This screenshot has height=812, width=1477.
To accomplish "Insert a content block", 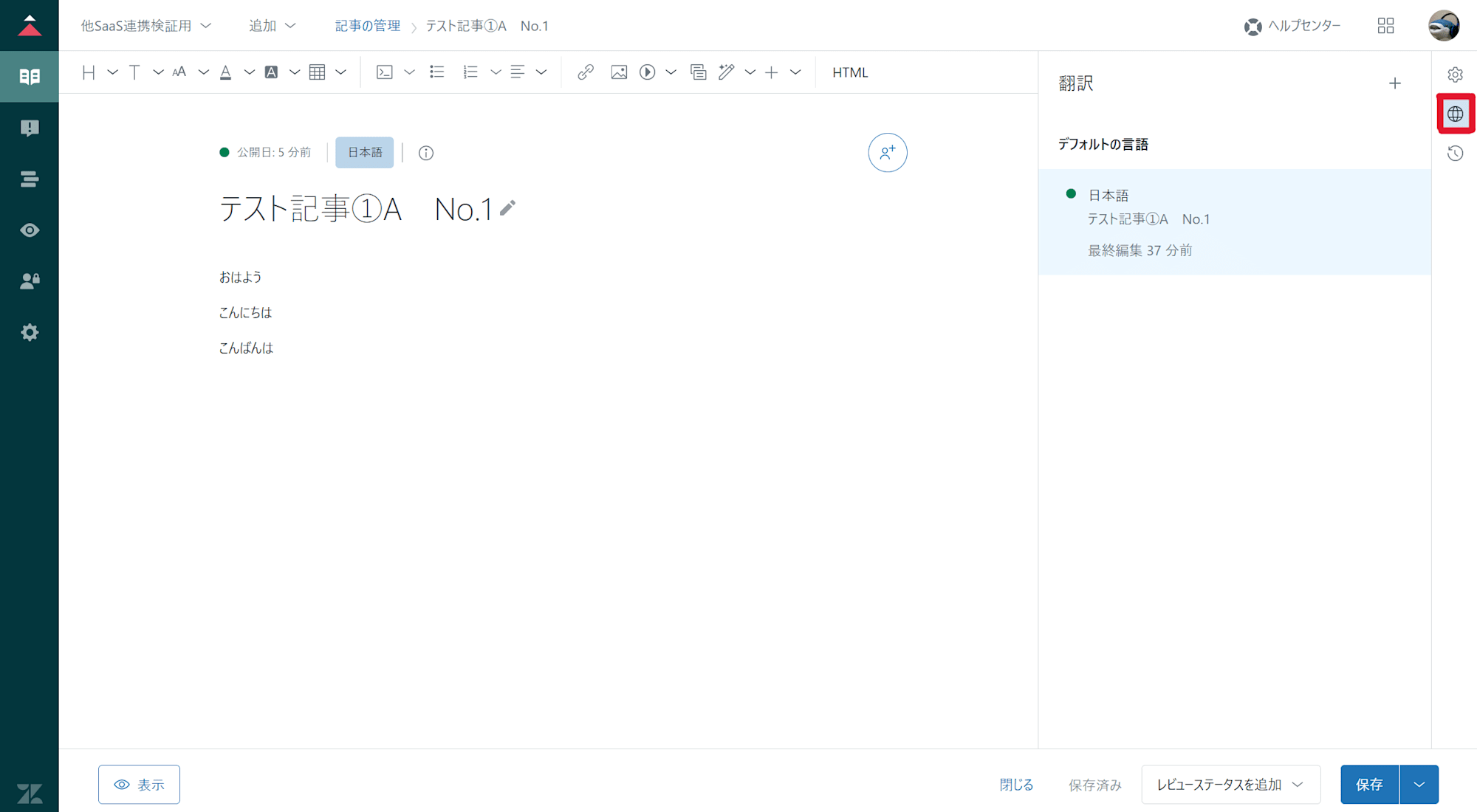I will (698, 72).
